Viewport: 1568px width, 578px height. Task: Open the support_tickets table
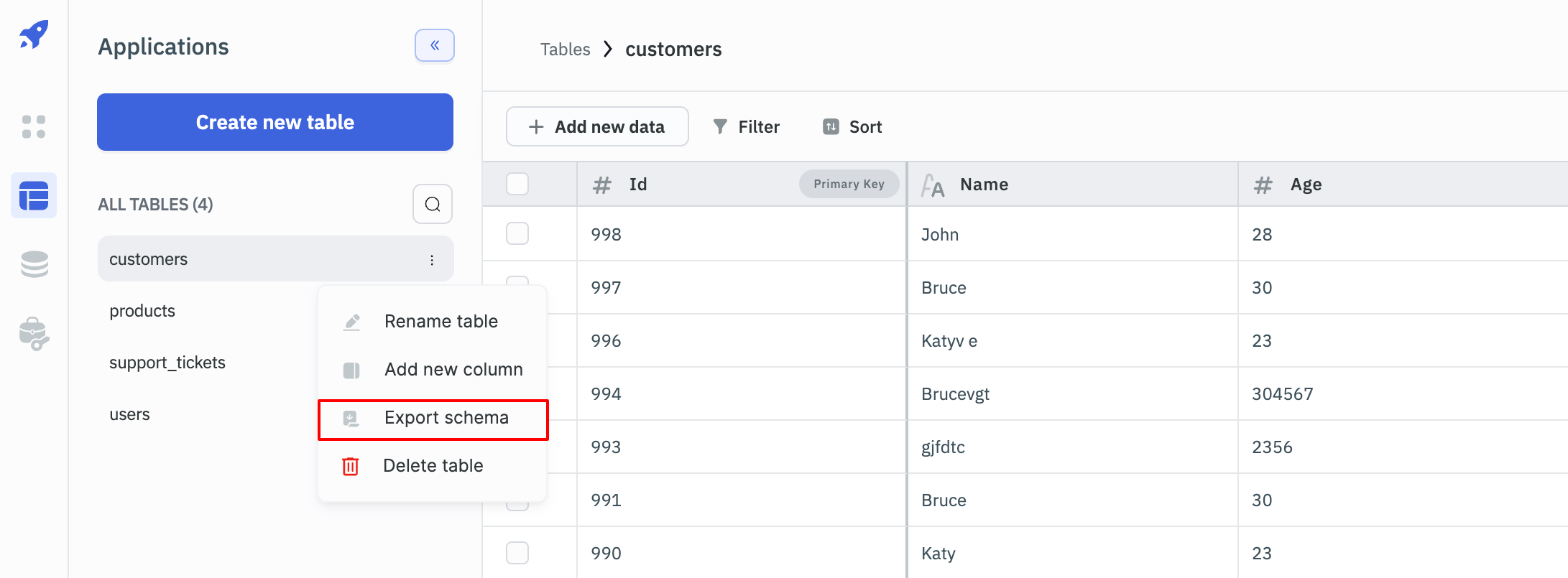(167, 363)
